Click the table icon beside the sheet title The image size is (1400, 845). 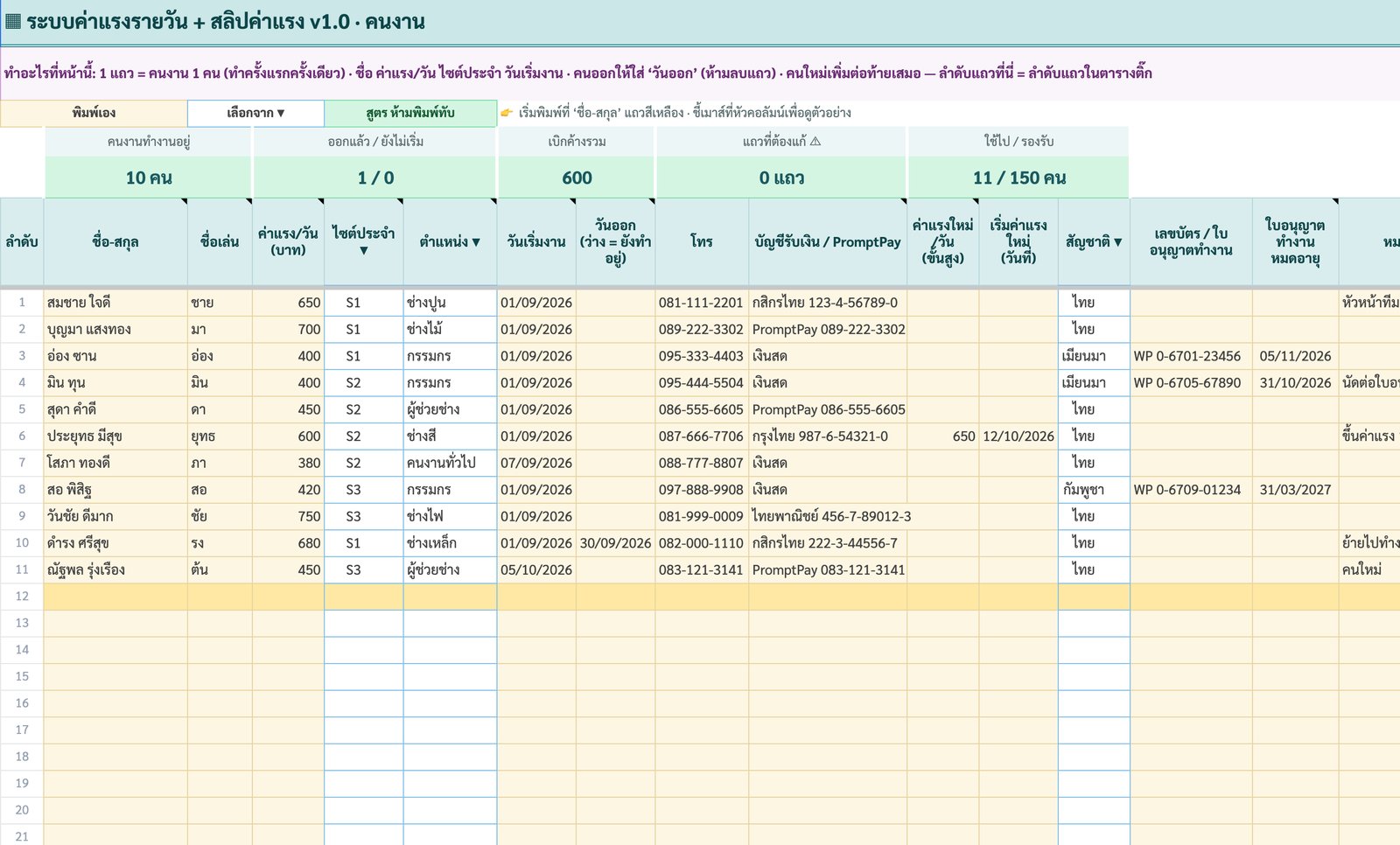(x=13, y=22)
